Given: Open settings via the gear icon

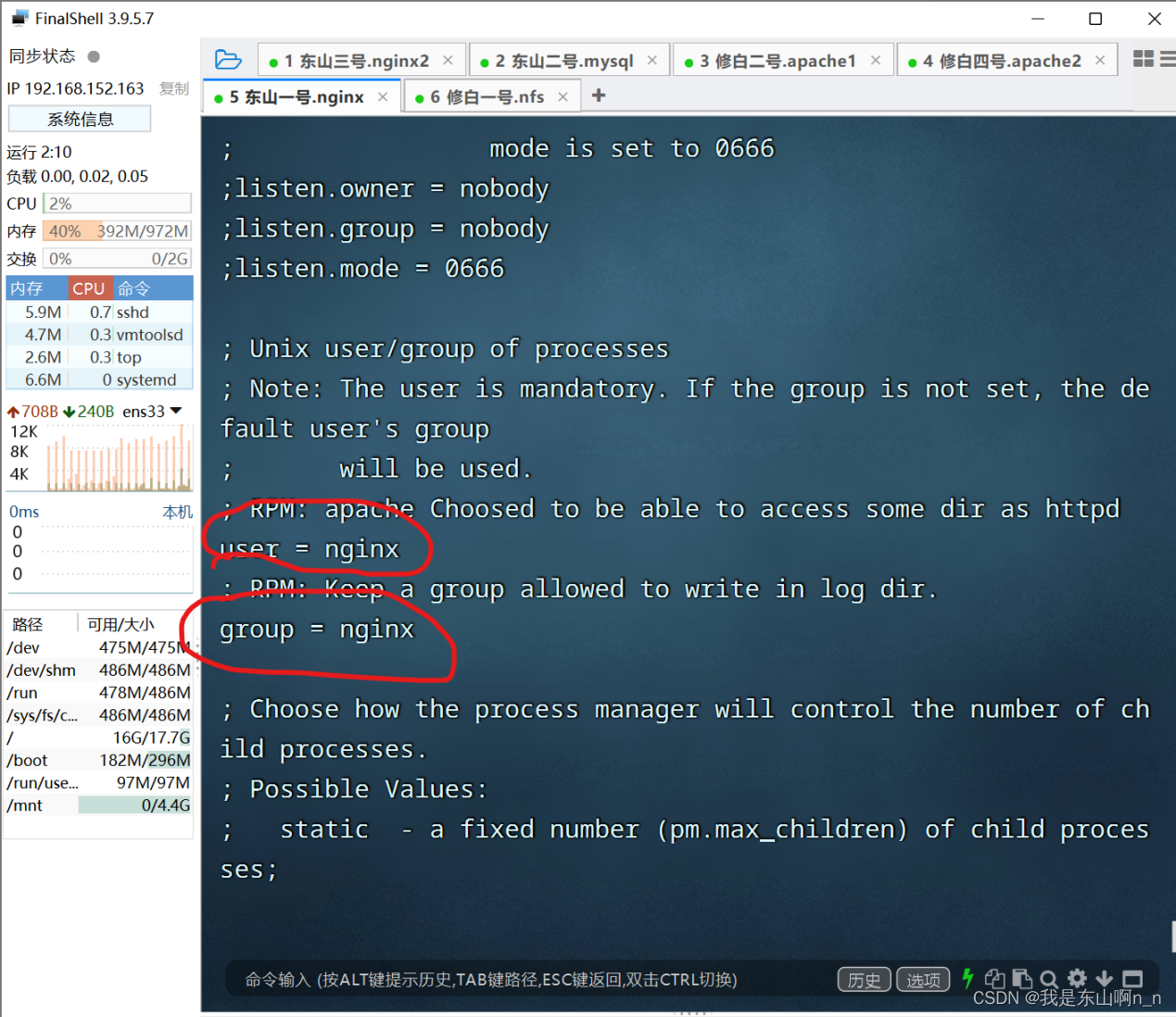Looking at the screenshot, I should (x=1077, y=978).
